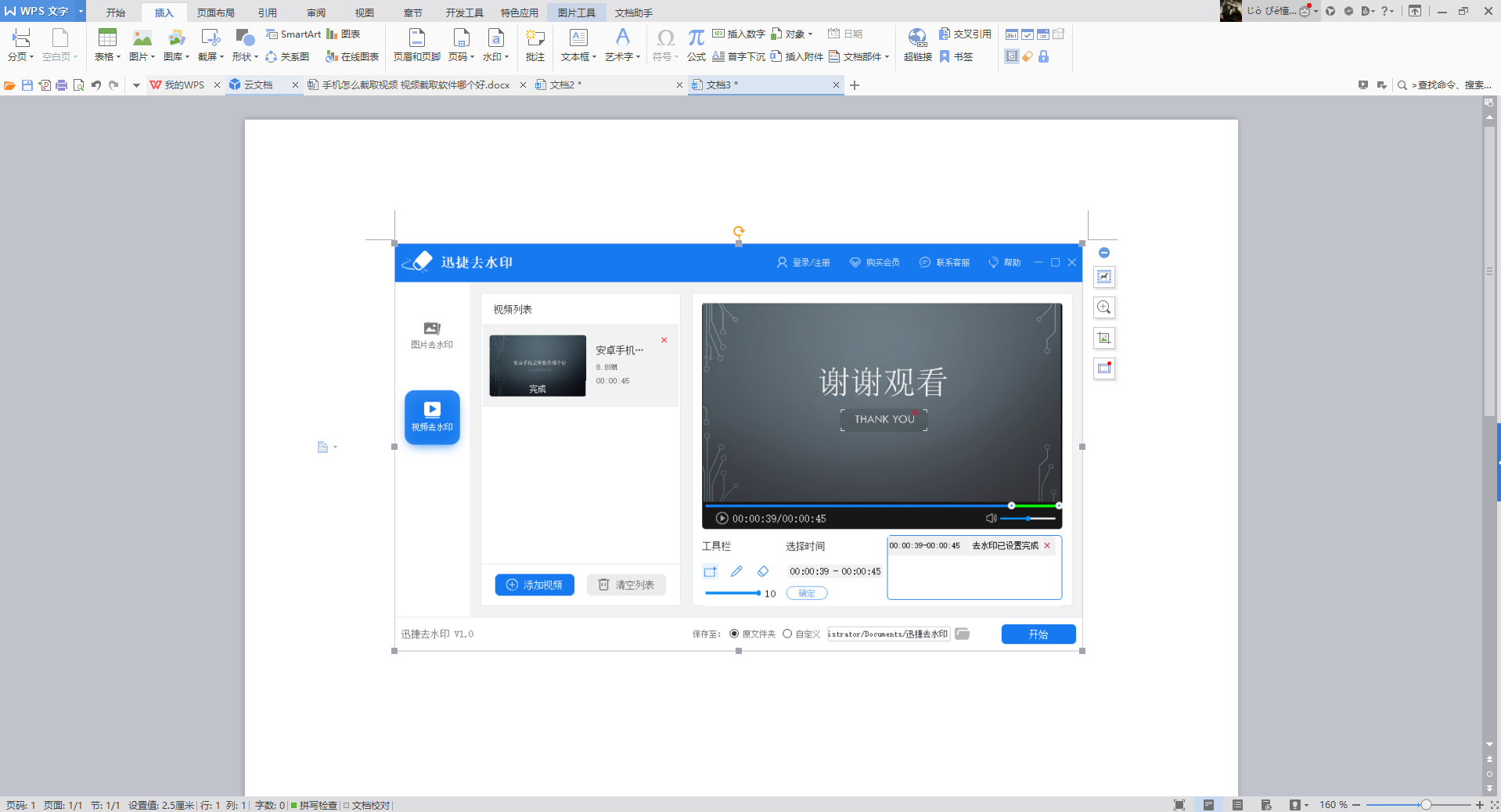Close the 文档3 document tab
The height and width of the screenshot is (812, 1501).
(836, 85)
